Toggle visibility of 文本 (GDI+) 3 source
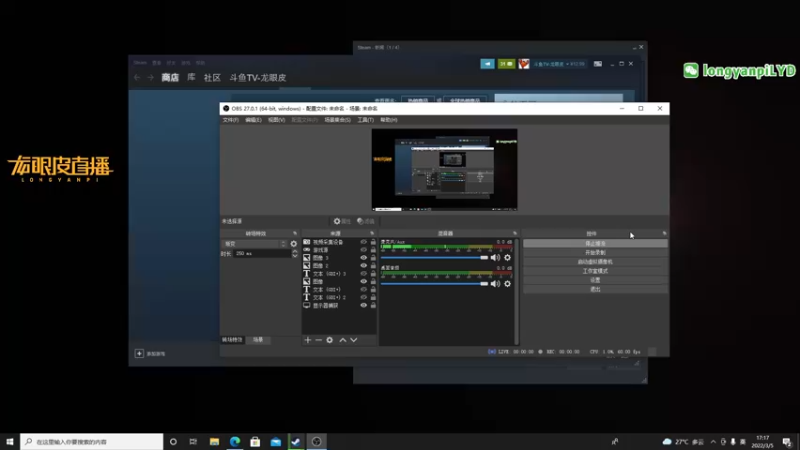The image size is (800, 450). pos(363,273)
